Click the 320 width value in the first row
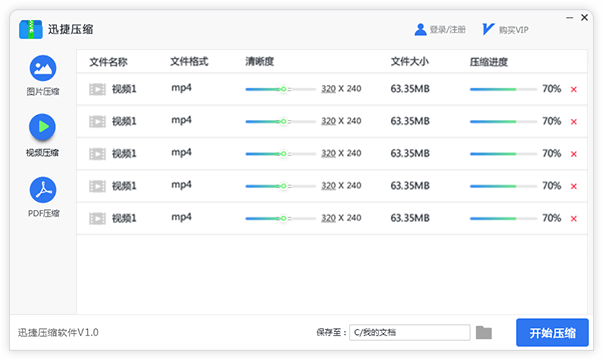603x360 pixels. 328,89
